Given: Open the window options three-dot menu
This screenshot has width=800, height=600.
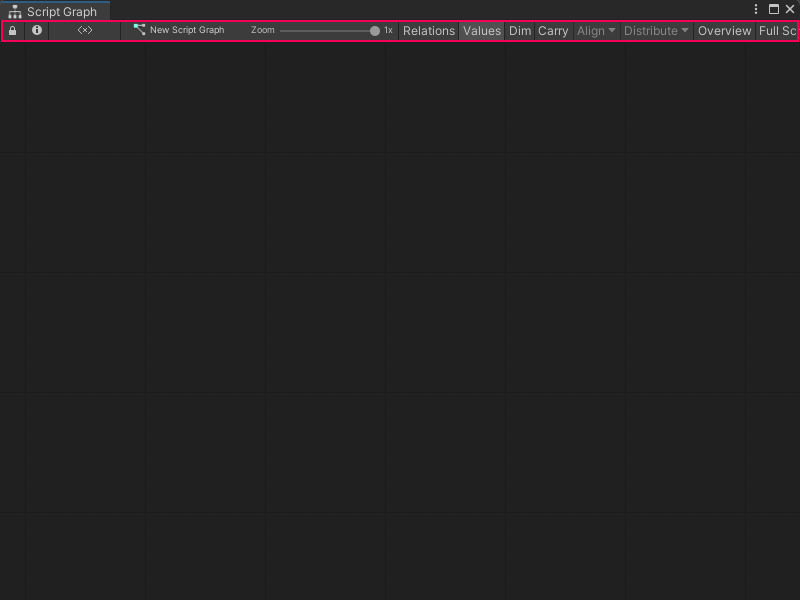Looking at the screenshot, I should tap(756, 9).
